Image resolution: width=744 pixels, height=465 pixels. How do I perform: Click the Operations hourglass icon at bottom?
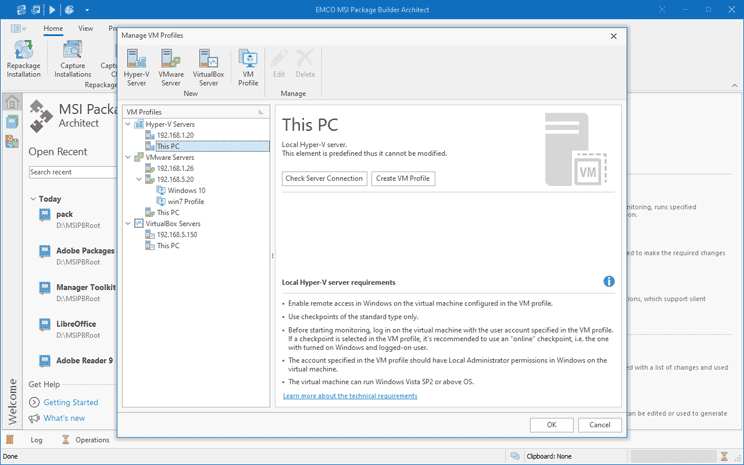65,440
